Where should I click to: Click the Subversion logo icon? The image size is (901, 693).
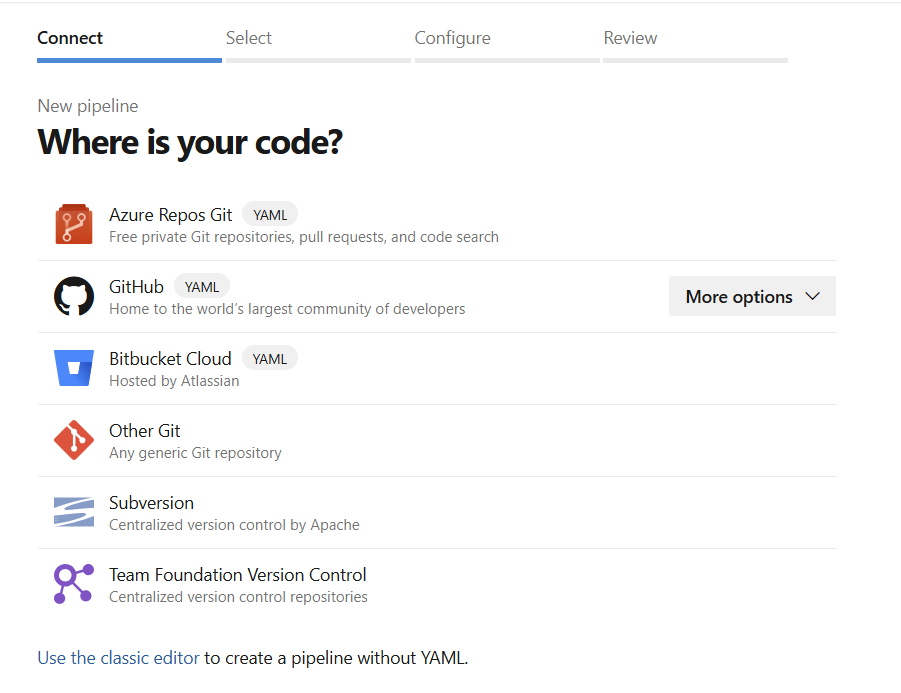[x=73, y=512]
